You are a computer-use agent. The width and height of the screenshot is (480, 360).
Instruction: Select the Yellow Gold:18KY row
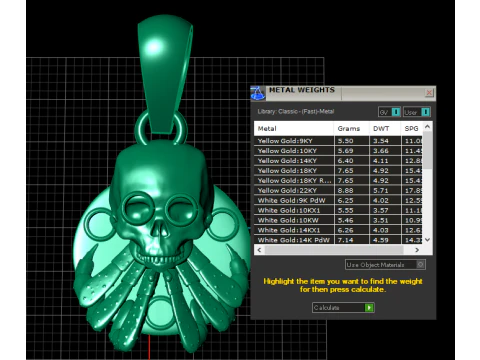(338, 171)
